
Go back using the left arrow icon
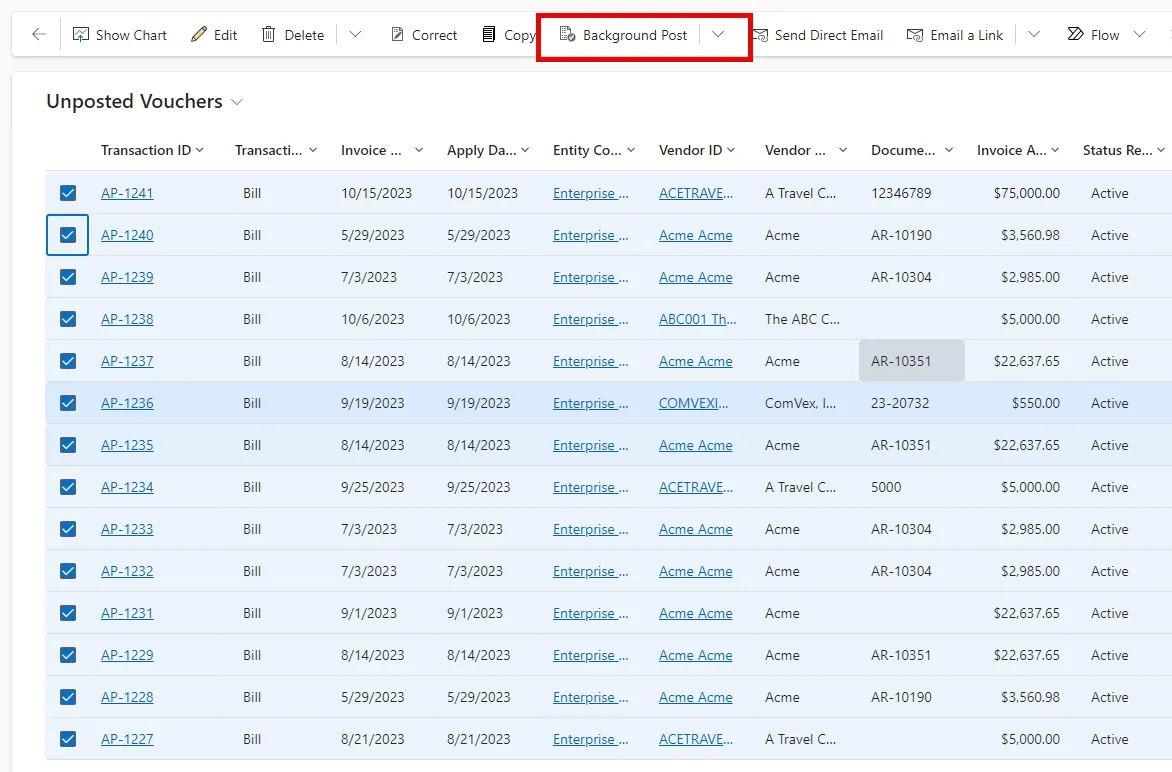39,34
